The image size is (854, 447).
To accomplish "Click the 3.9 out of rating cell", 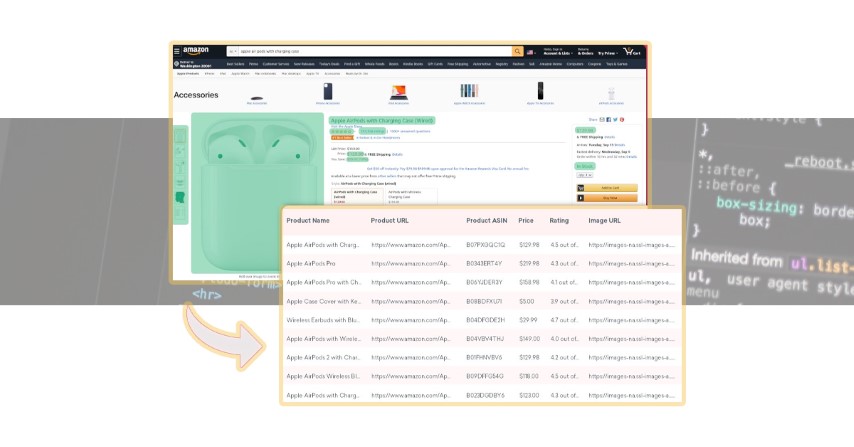I will (564, 301).
